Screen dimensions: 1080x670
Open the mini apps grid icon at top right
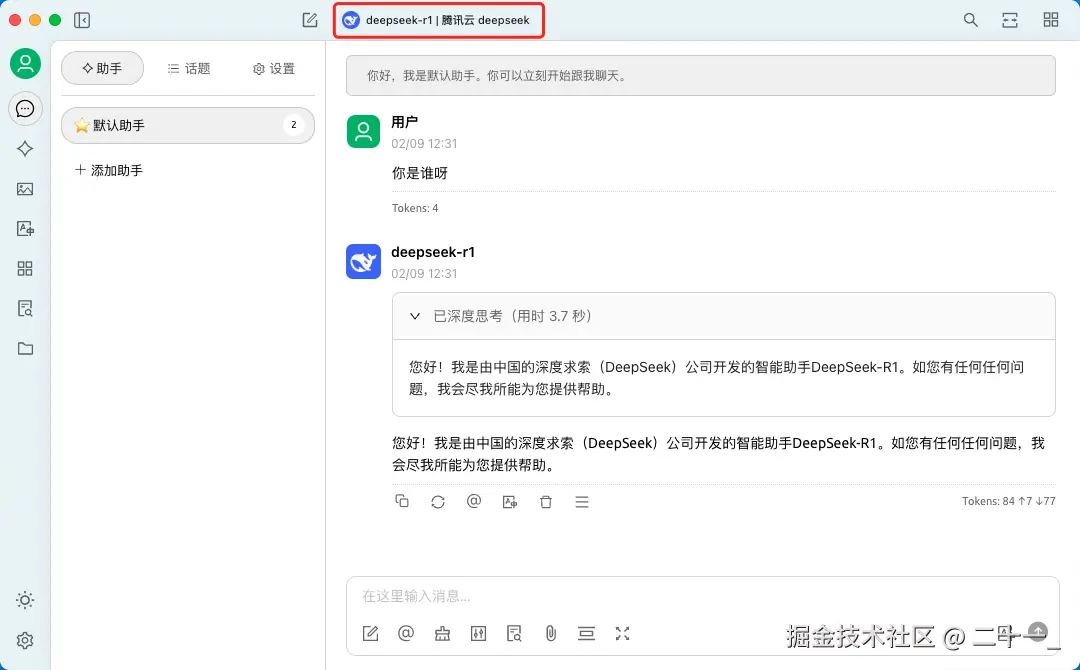tap(1050, 20)
